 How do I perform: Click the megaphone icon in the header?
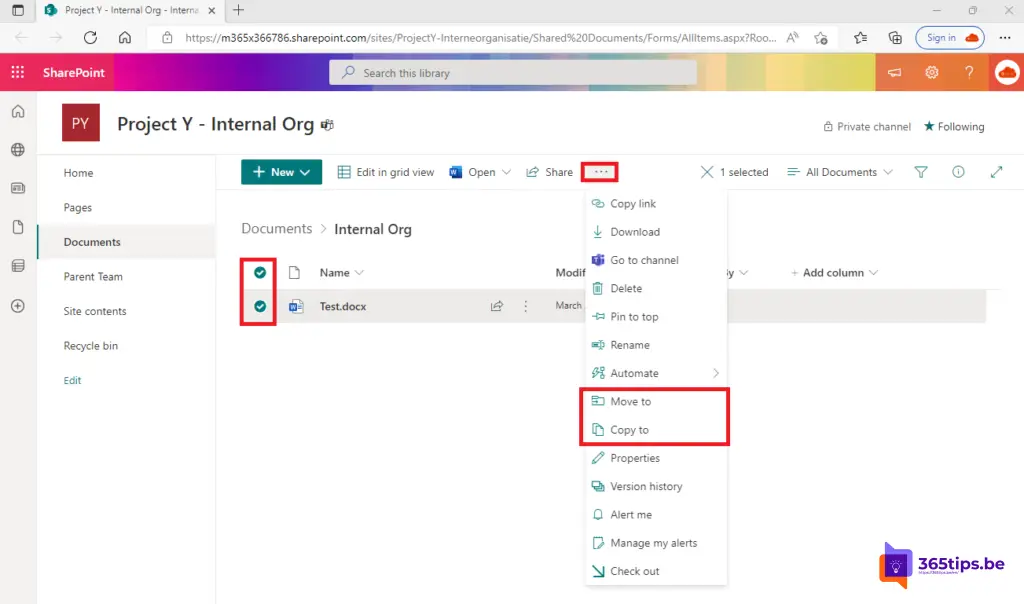pos(894,73)
